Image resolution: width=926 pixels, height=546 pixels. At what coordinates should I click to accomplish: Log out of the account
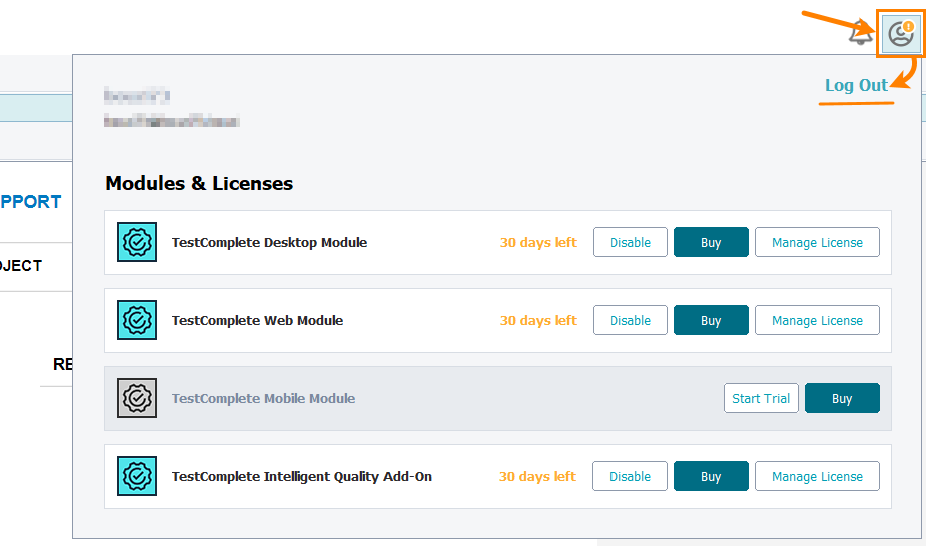tap(856, 85)
